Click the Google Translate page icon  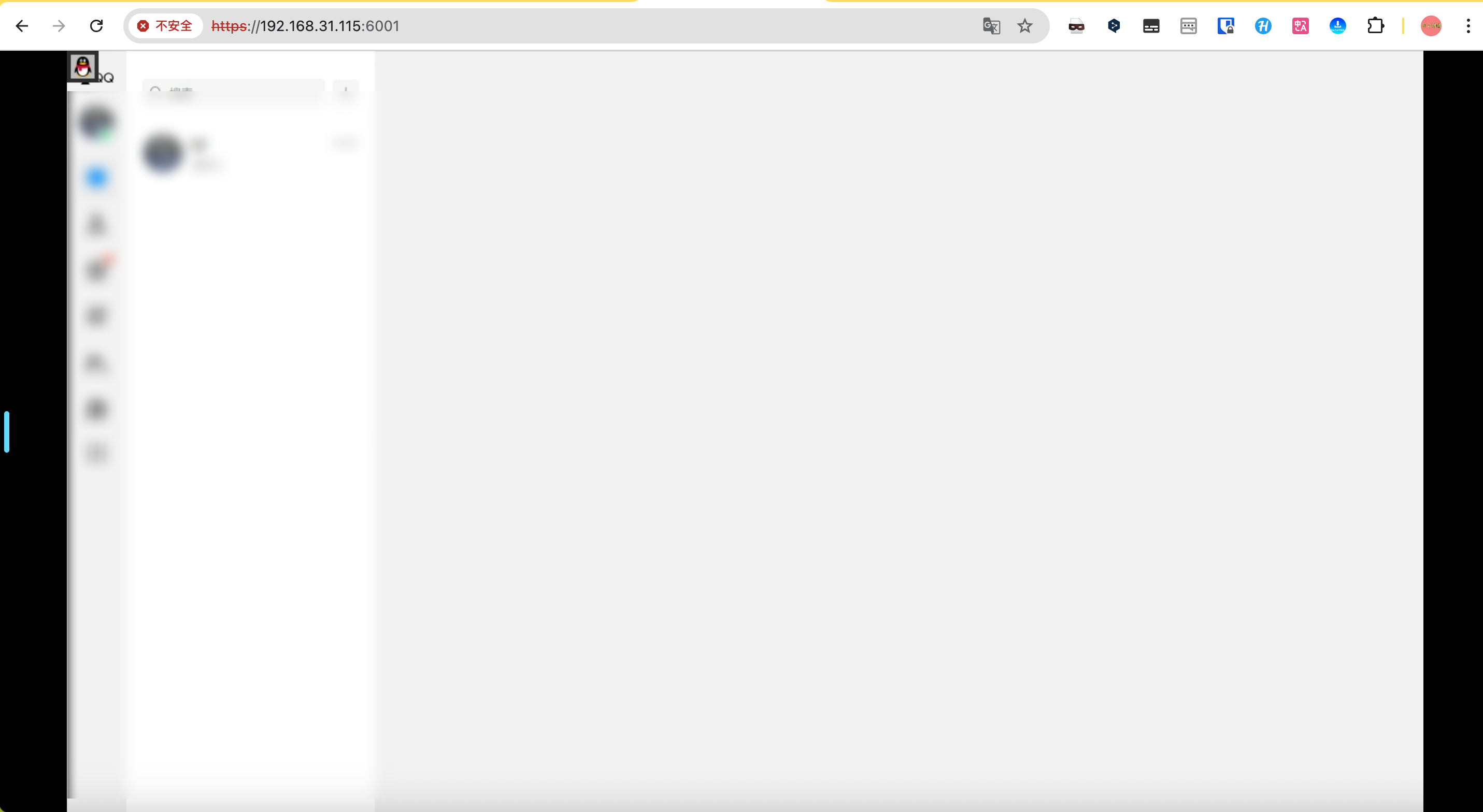click(991, 26)
